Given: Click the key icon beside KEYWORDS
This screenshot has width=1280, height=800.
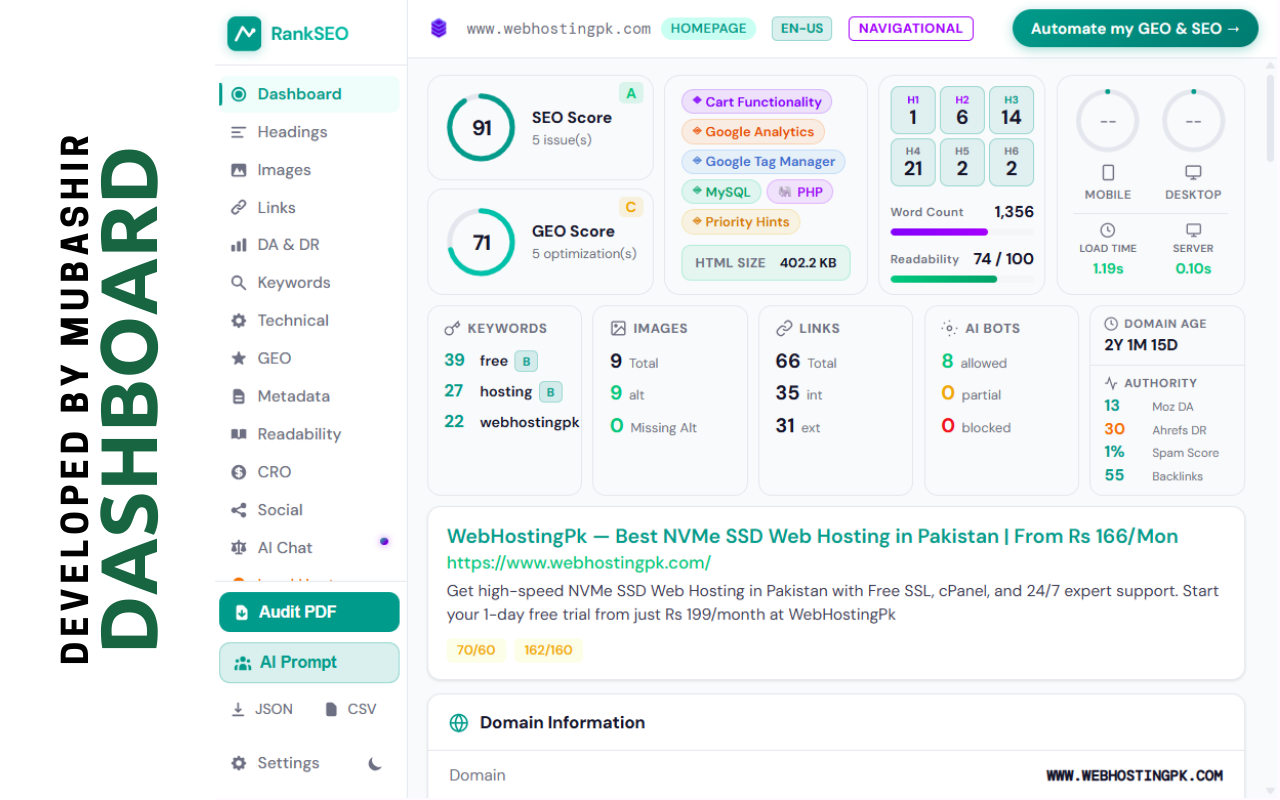Looking at the screenshot, I should pyautogui.click(x=452, y=328).
